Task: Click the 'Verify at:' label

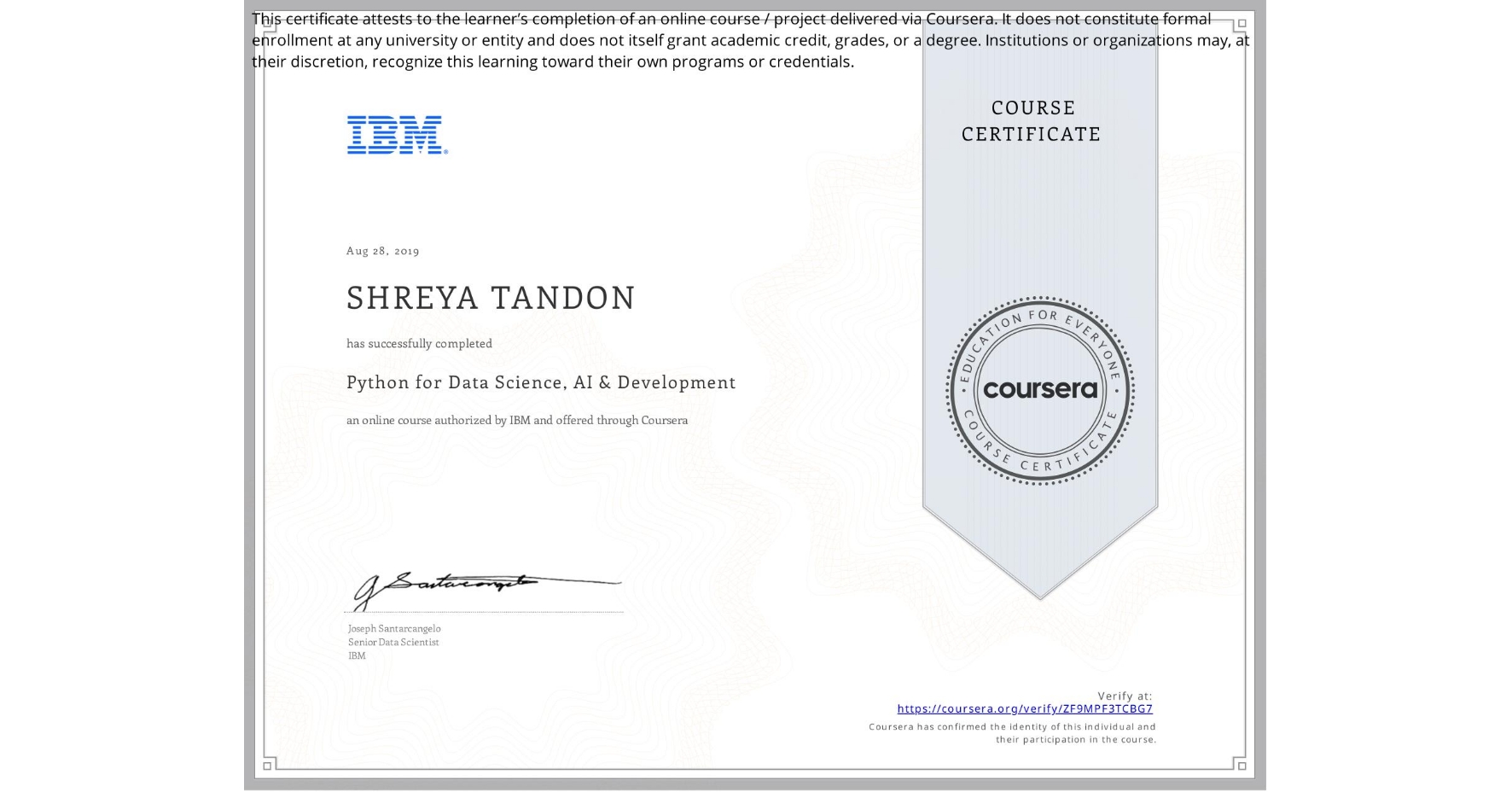Action: pyautogui.click(x=1125, y=696)
